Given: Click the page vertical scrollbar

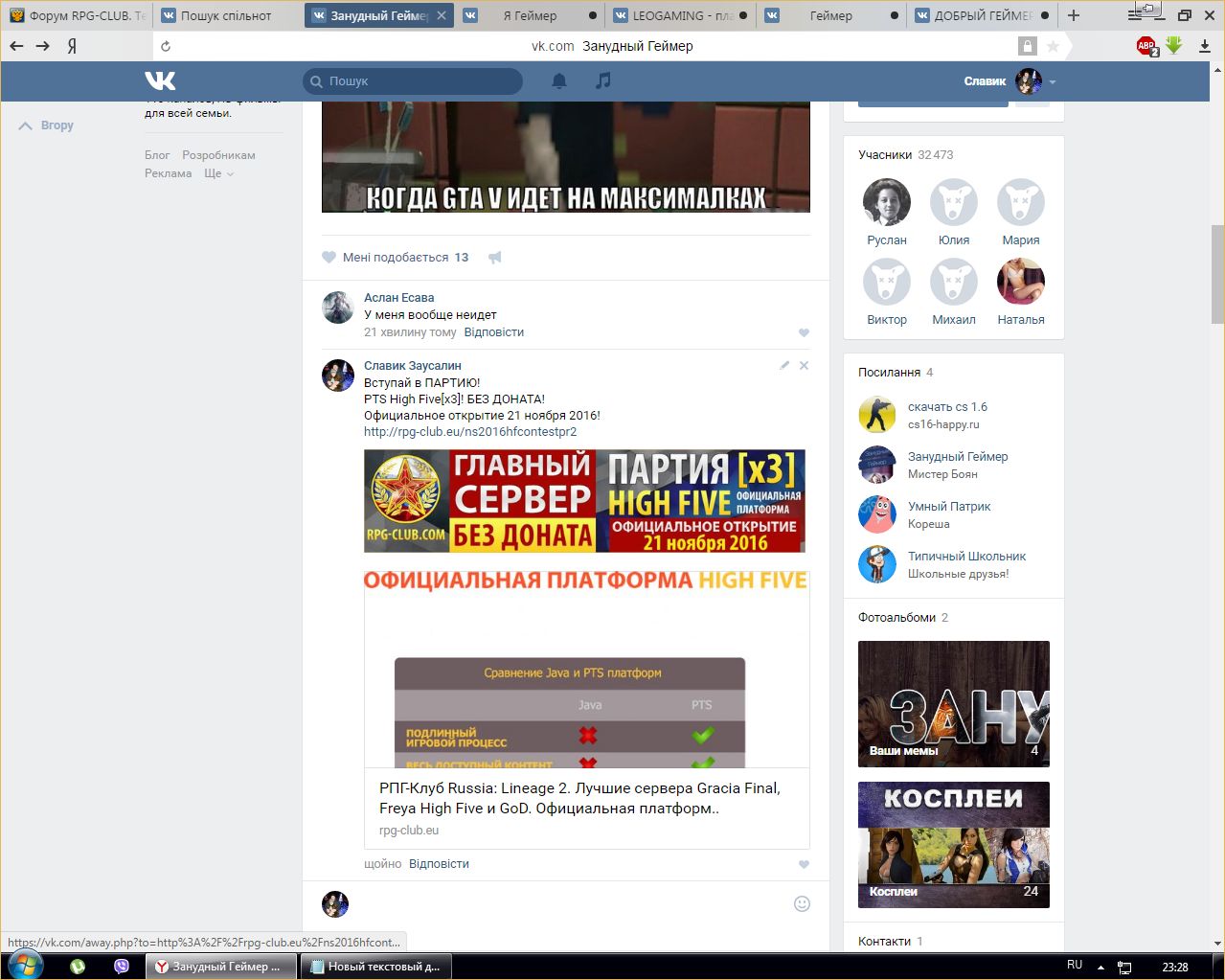Looking at the screenshot, I should click(1217, 274).
